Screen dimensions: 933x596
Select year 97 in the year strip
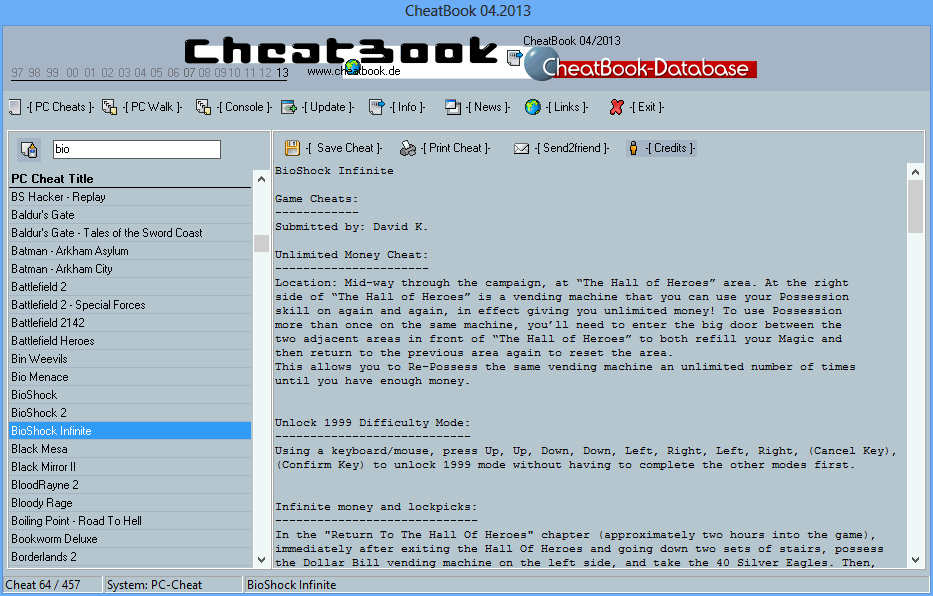click(x=17, y=73)
